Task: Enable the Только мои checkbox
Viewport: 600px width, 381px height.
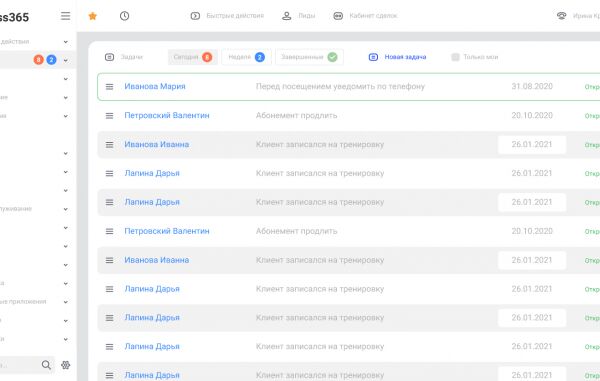Action: point(455,57)
